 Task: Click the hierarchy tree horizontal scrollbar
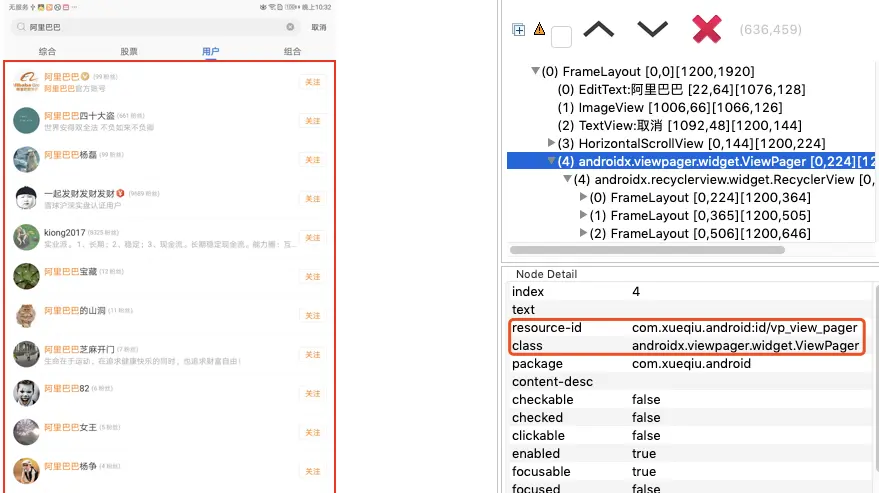click(647, 250)
